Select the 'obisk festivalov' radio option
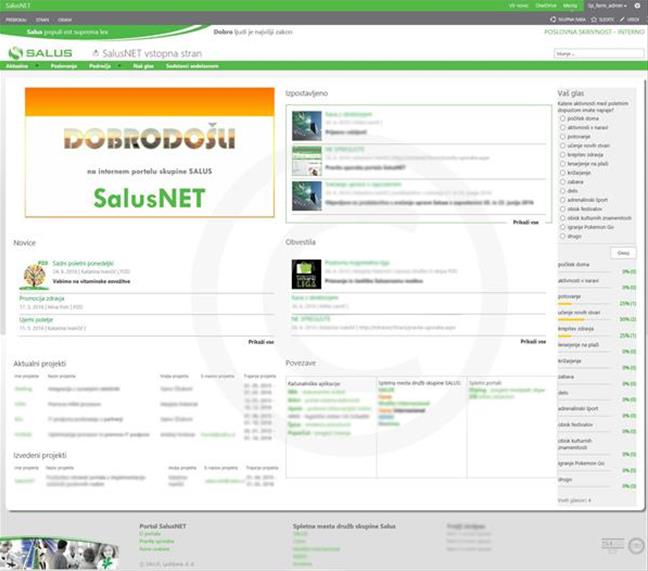Image resolution: width=648 pixels, height=571 pixels. pos(562,209)
